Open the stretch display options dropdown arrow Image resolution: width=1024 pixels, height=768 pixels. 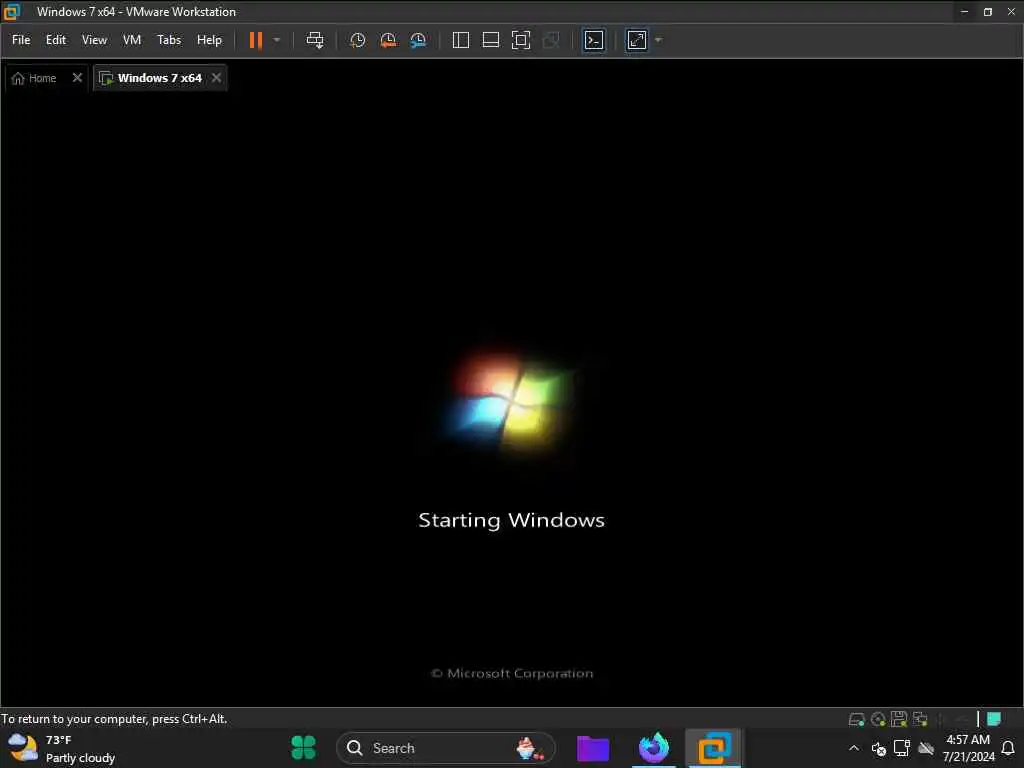coord(658,40)
